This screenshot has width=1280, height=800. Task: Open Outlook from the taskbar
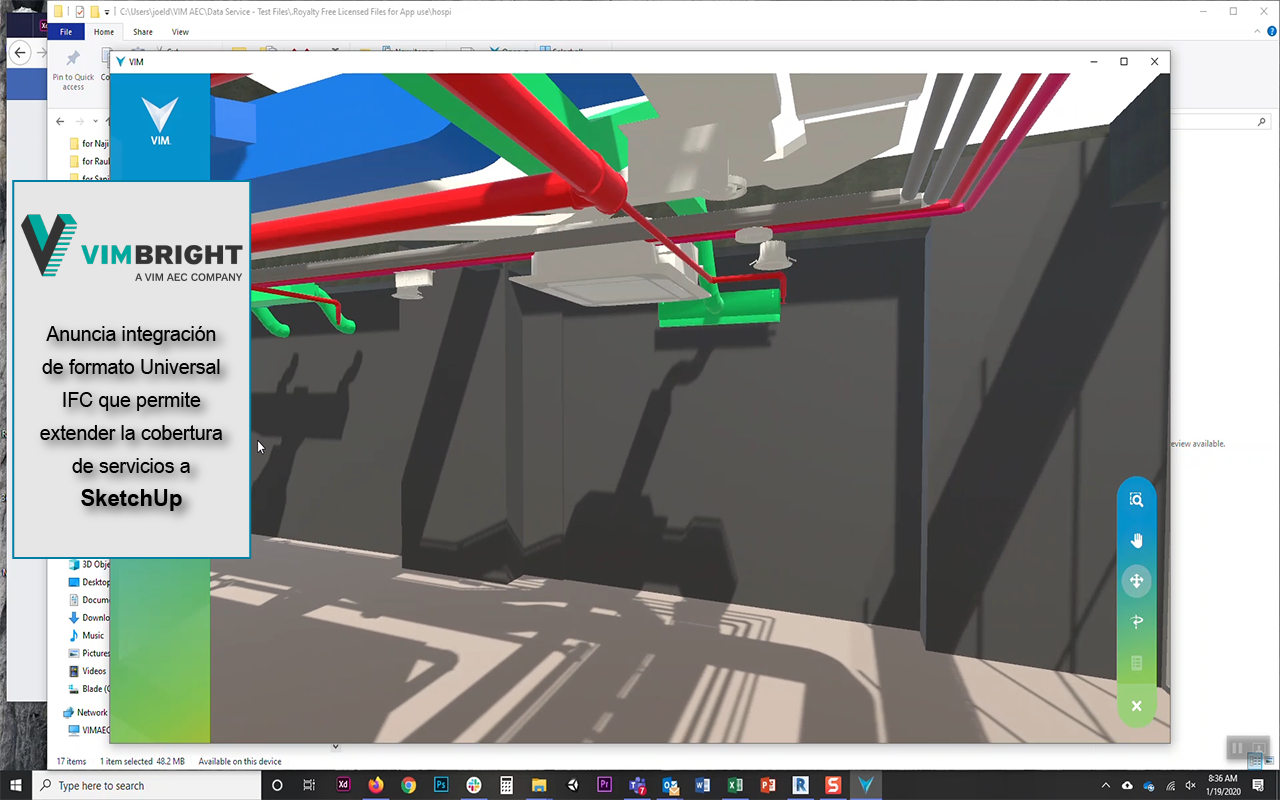[x=670, y=785]
